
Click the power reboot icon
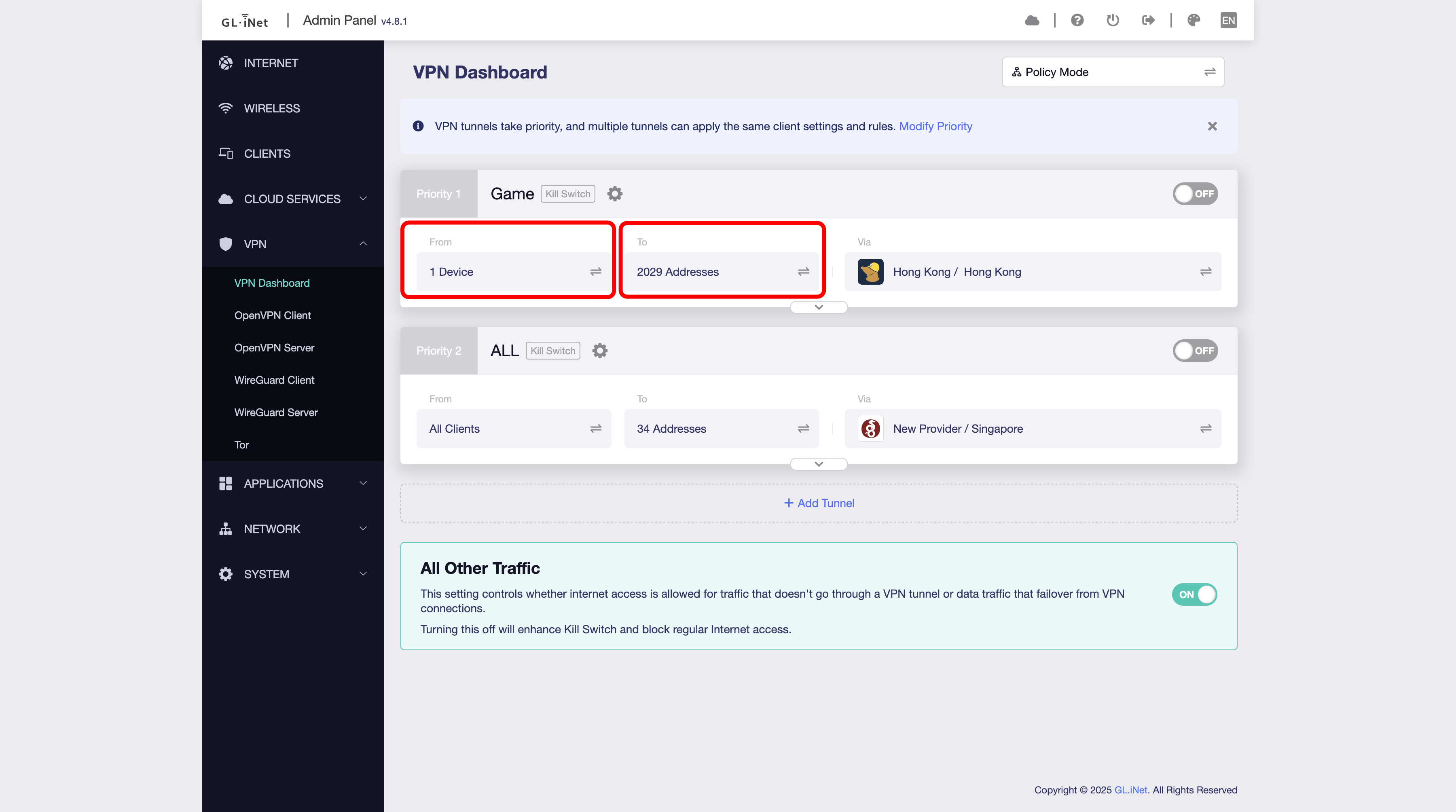pos(1112,20)
